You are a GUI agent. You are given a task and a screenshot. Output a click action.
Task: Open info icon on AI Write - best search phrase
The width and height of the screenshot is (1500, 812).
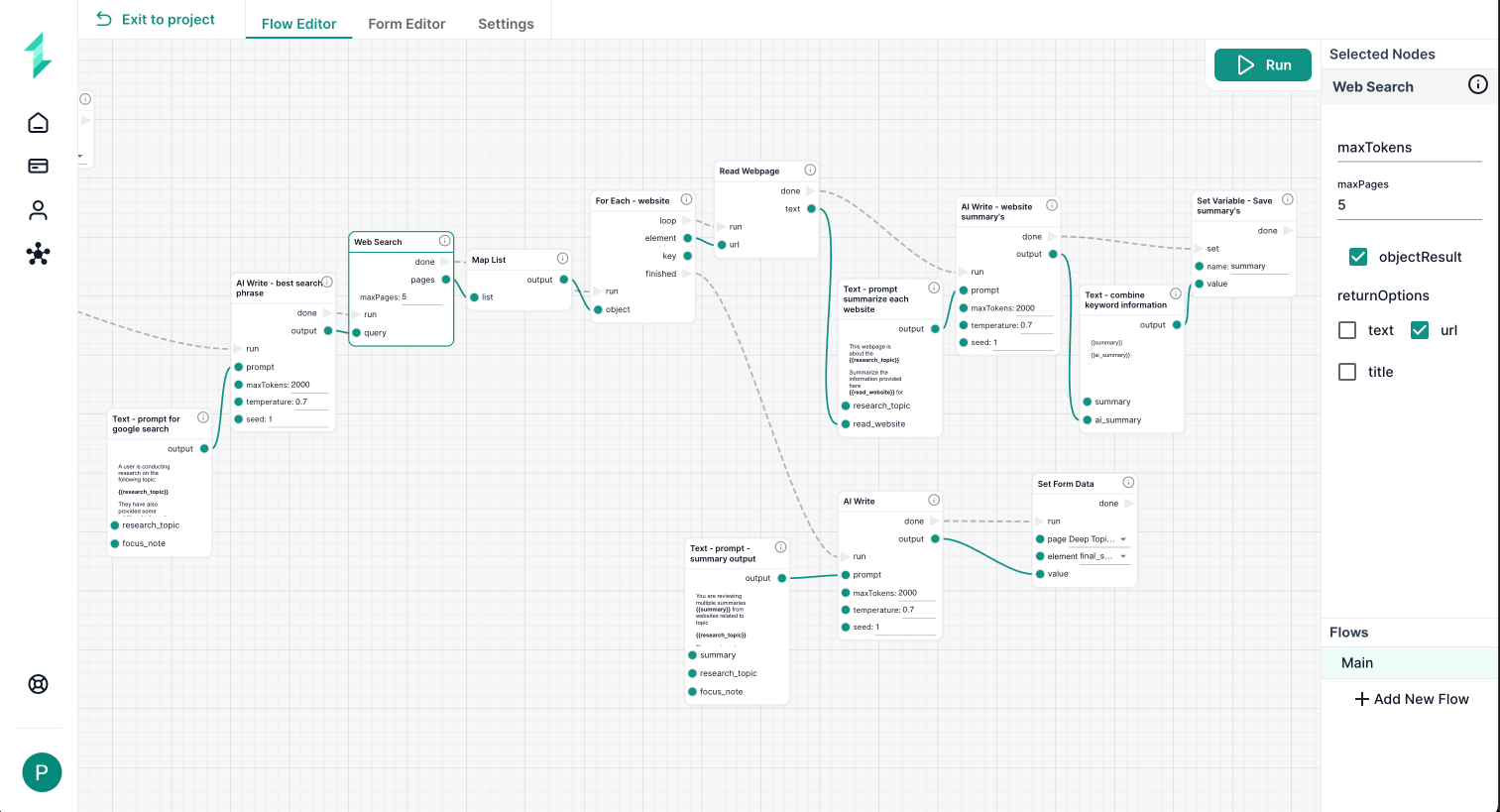pos(327,282)
